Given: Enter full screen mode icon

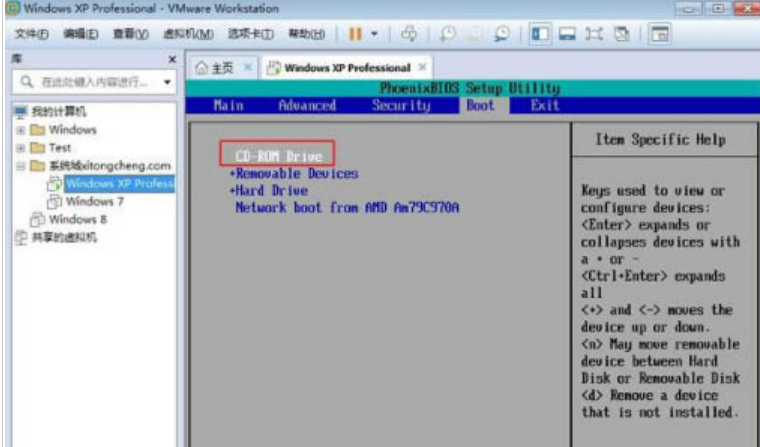Looking at the screenshot, I should [594, 34].
